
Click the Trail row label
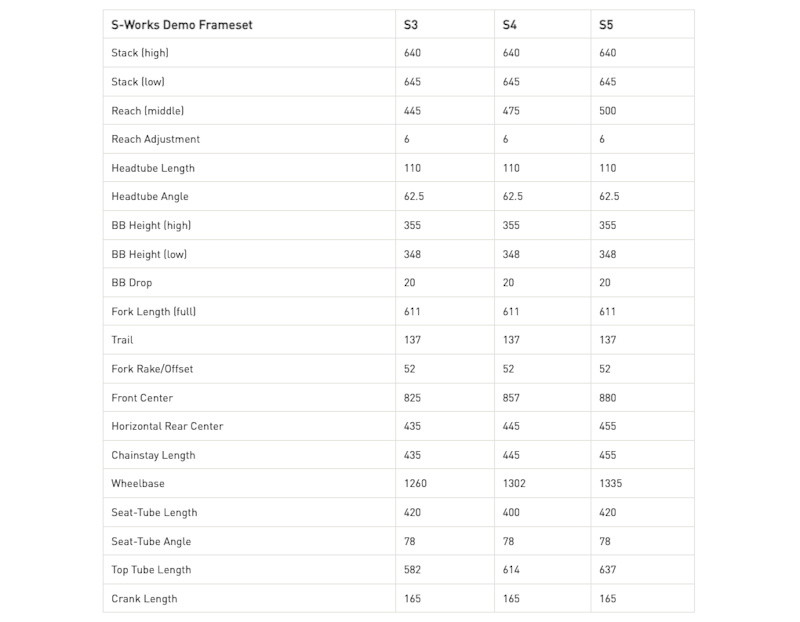coord(122,340)
